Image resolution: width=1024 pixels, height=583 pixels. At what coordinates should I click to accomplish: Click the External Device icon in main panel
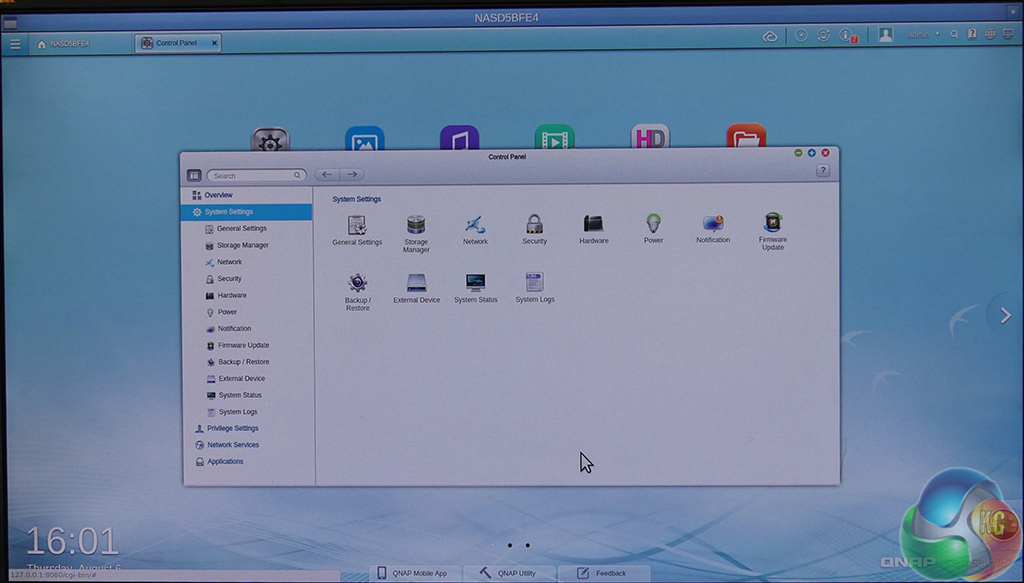tap(416, 284)
